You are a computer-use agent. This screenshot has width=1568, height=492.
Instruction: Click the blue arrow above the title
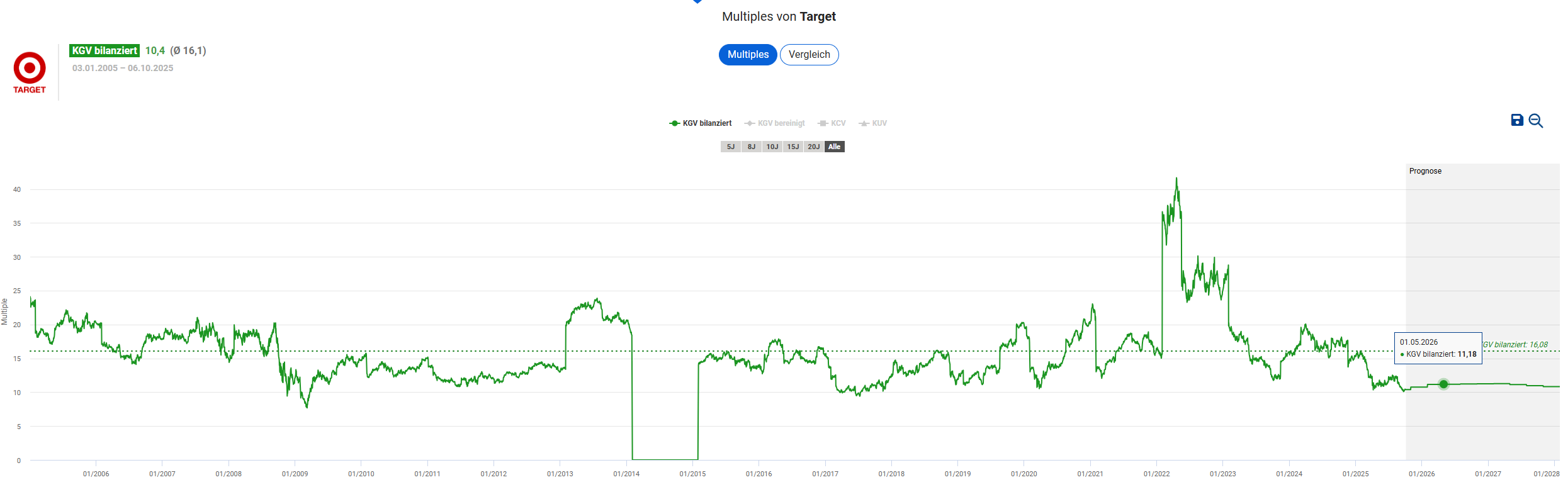697,2
